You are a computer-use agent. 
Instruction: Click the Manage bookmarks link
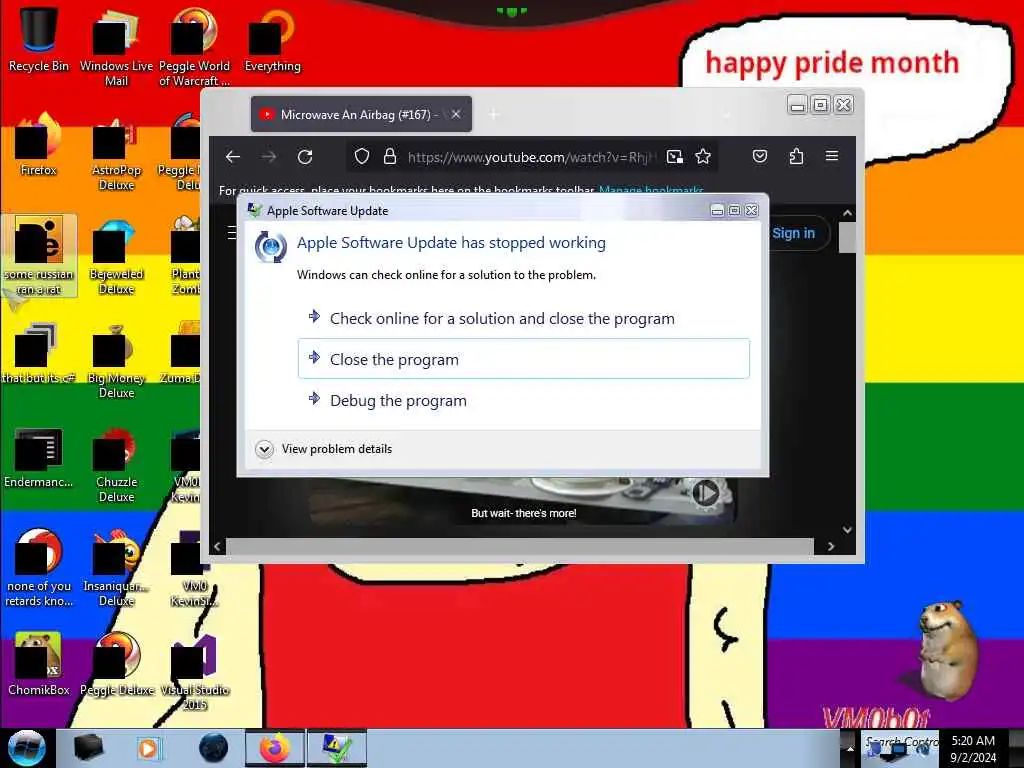(651, 191)
